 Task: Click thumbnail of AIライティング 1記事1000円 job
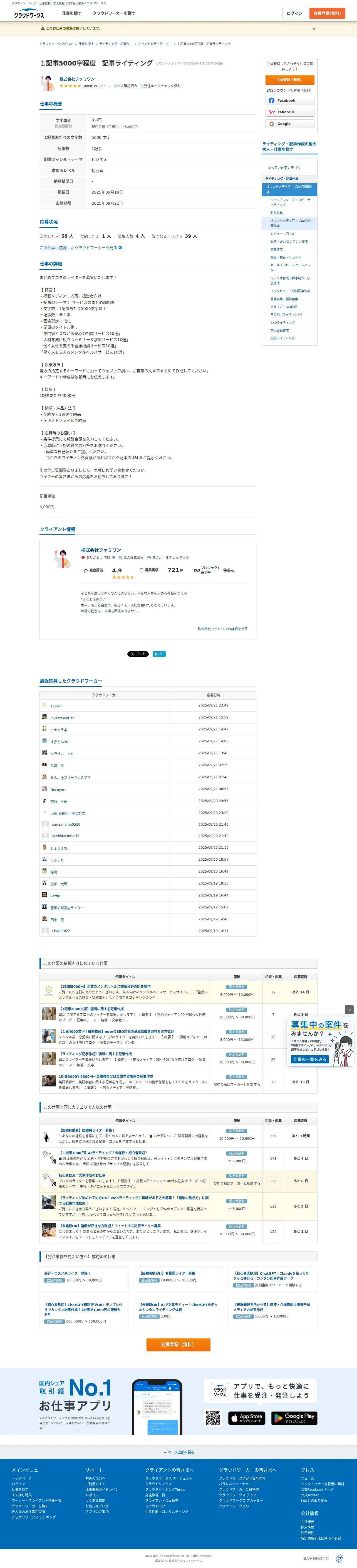pyautogui.click(x=49, y=1157)
